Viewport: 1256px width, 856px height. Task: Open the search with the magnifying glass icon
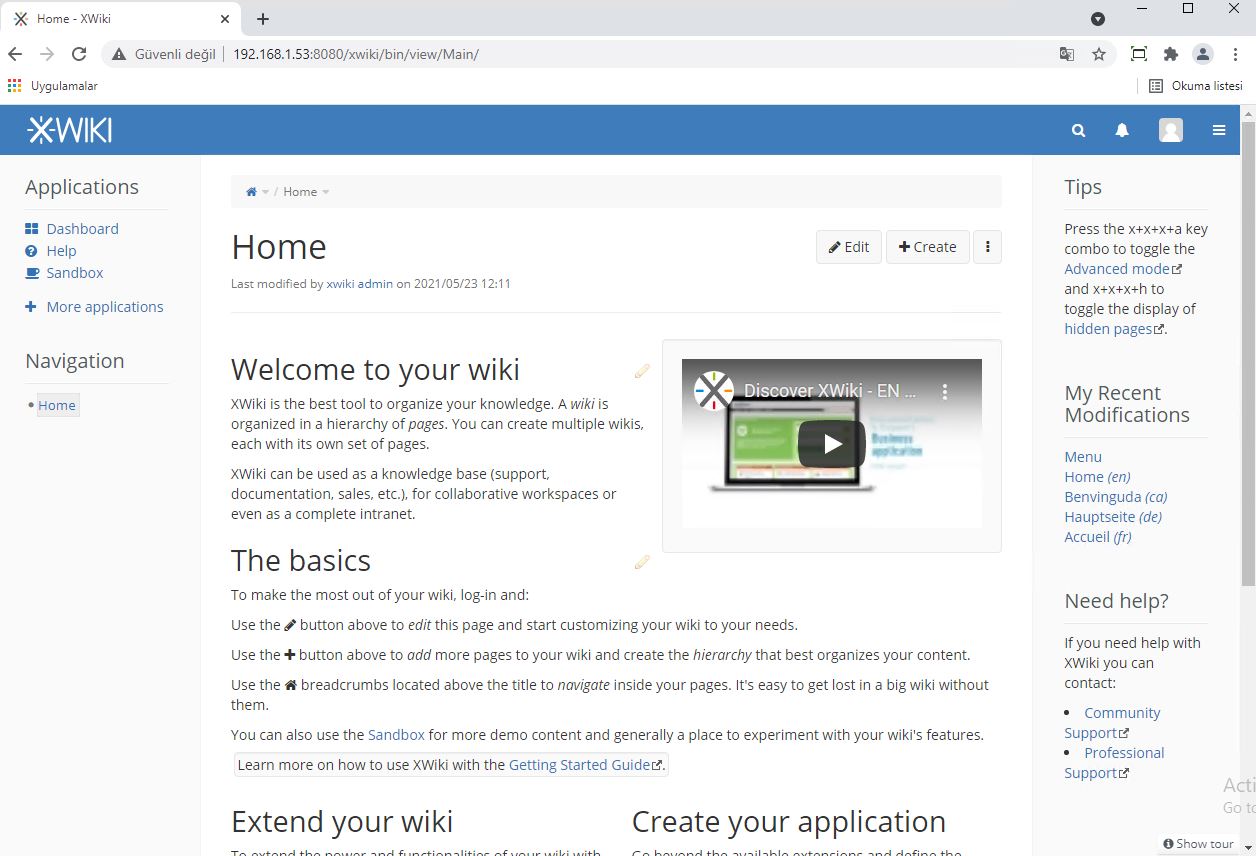click(1077, 130)
